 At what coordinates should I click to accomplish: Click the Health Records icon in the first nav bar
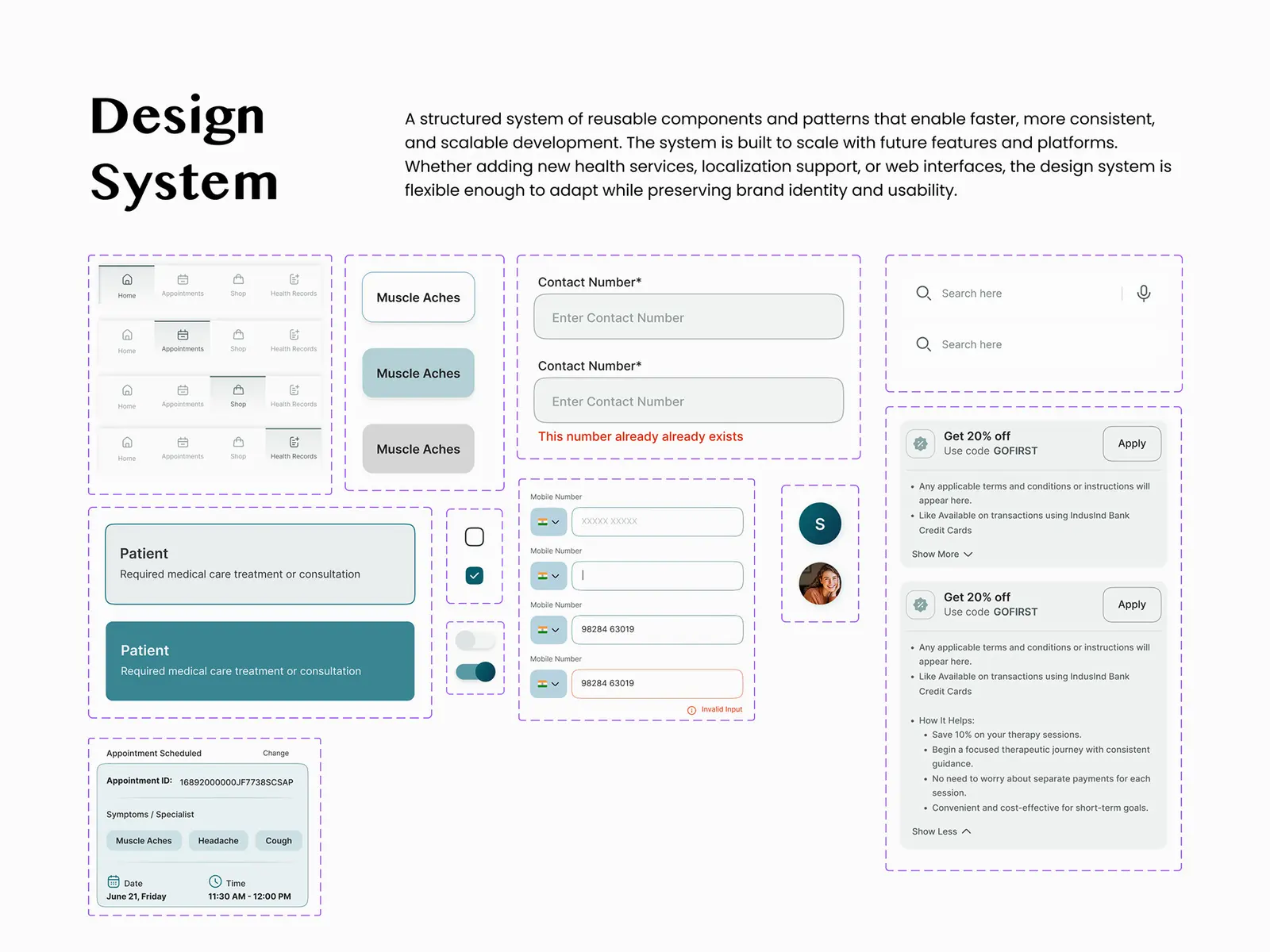[294, 279]
